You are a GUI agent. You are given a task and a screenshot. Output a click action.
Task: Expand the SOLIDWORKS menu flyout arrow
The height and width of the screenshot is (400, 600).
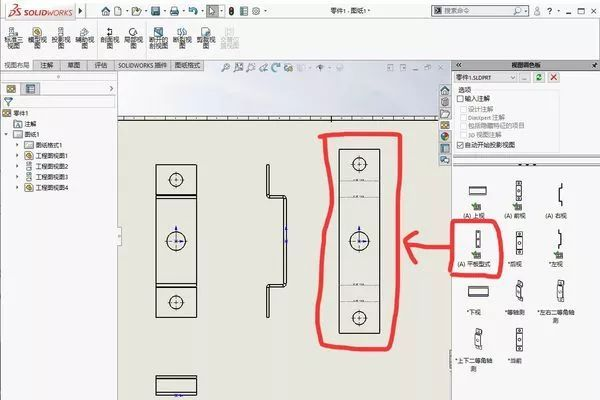(x=80, y=11)
